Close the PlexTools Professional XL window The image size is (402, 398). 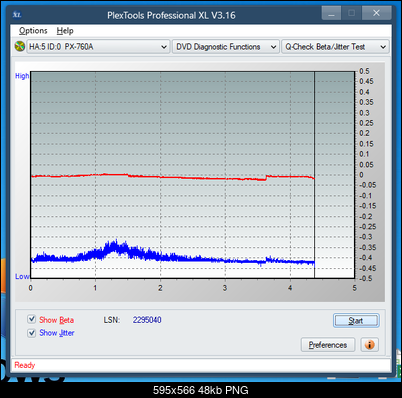coord(376,13)
